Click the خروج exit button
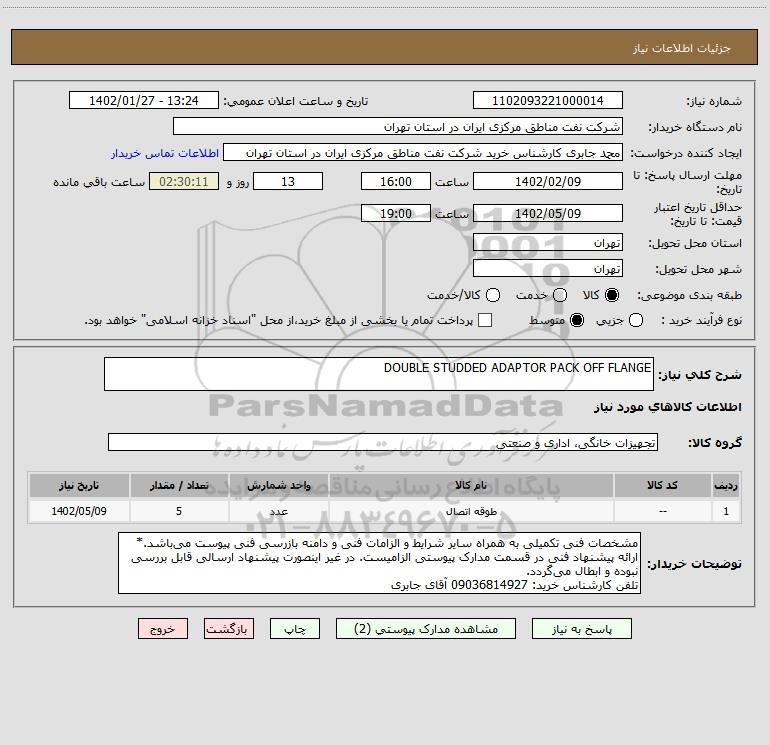This screenshot has height=745, width=770. click(x=163, y=629)
